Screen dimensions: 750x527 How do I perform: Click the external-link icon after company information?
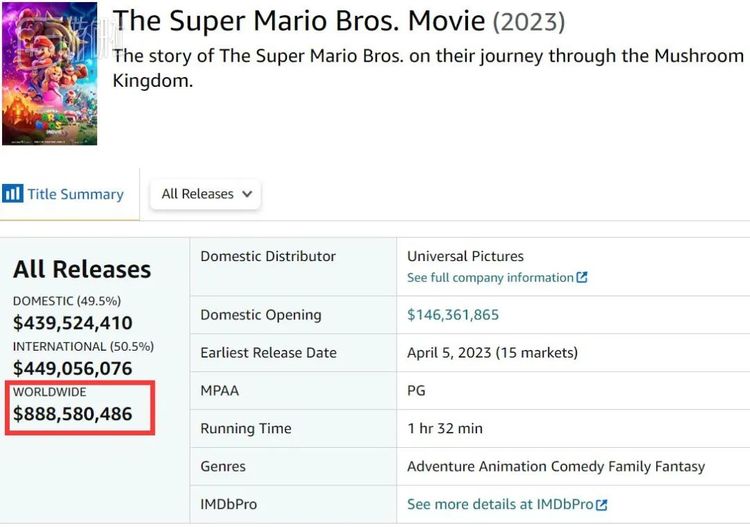tap(582, 277)
